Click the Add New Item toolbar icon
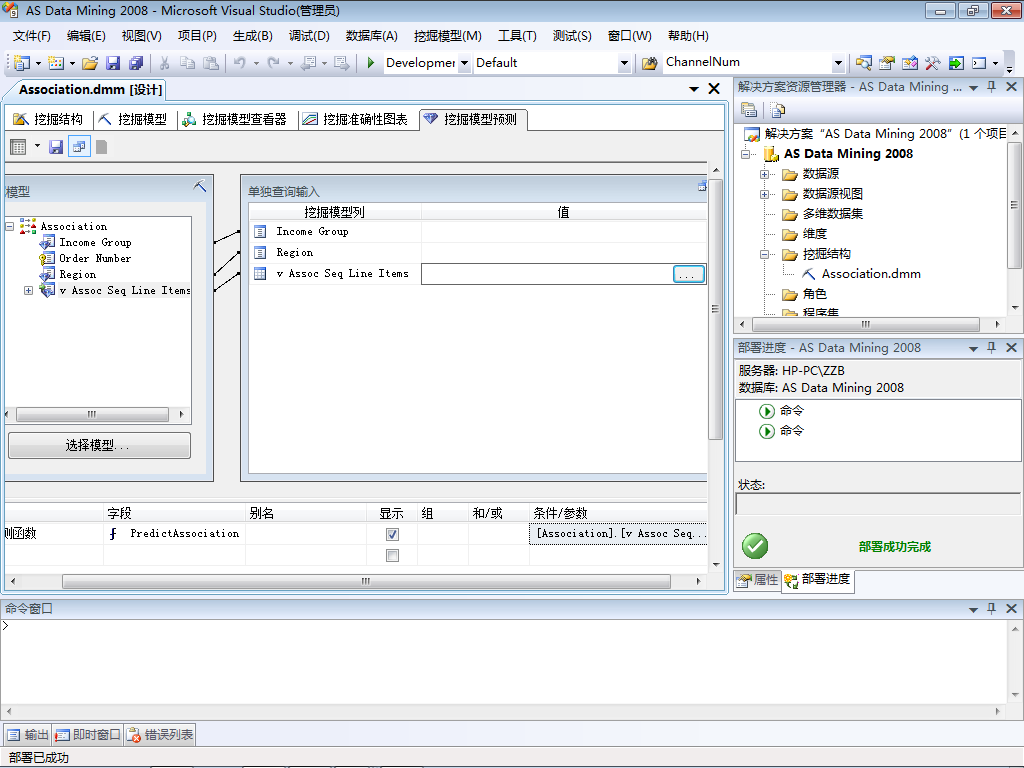 tap(56, 63)
